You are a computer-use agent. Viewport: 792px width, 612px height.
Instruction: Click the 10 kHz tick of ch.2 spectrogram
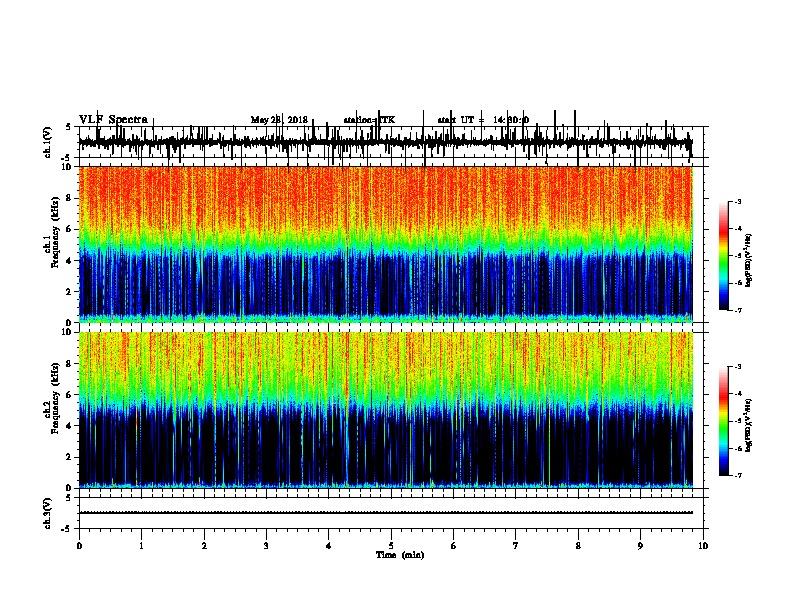[68, 332]
